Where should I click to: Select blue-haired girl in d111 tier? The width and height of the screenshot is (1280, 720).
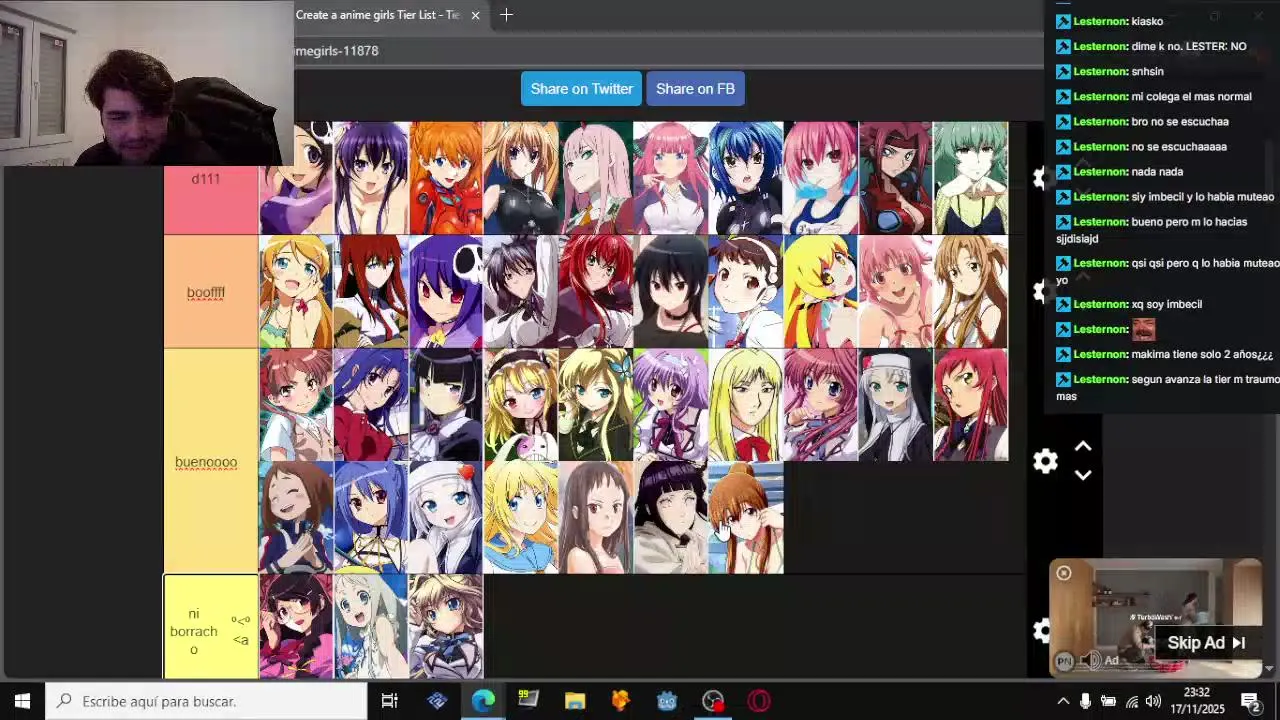746,178
